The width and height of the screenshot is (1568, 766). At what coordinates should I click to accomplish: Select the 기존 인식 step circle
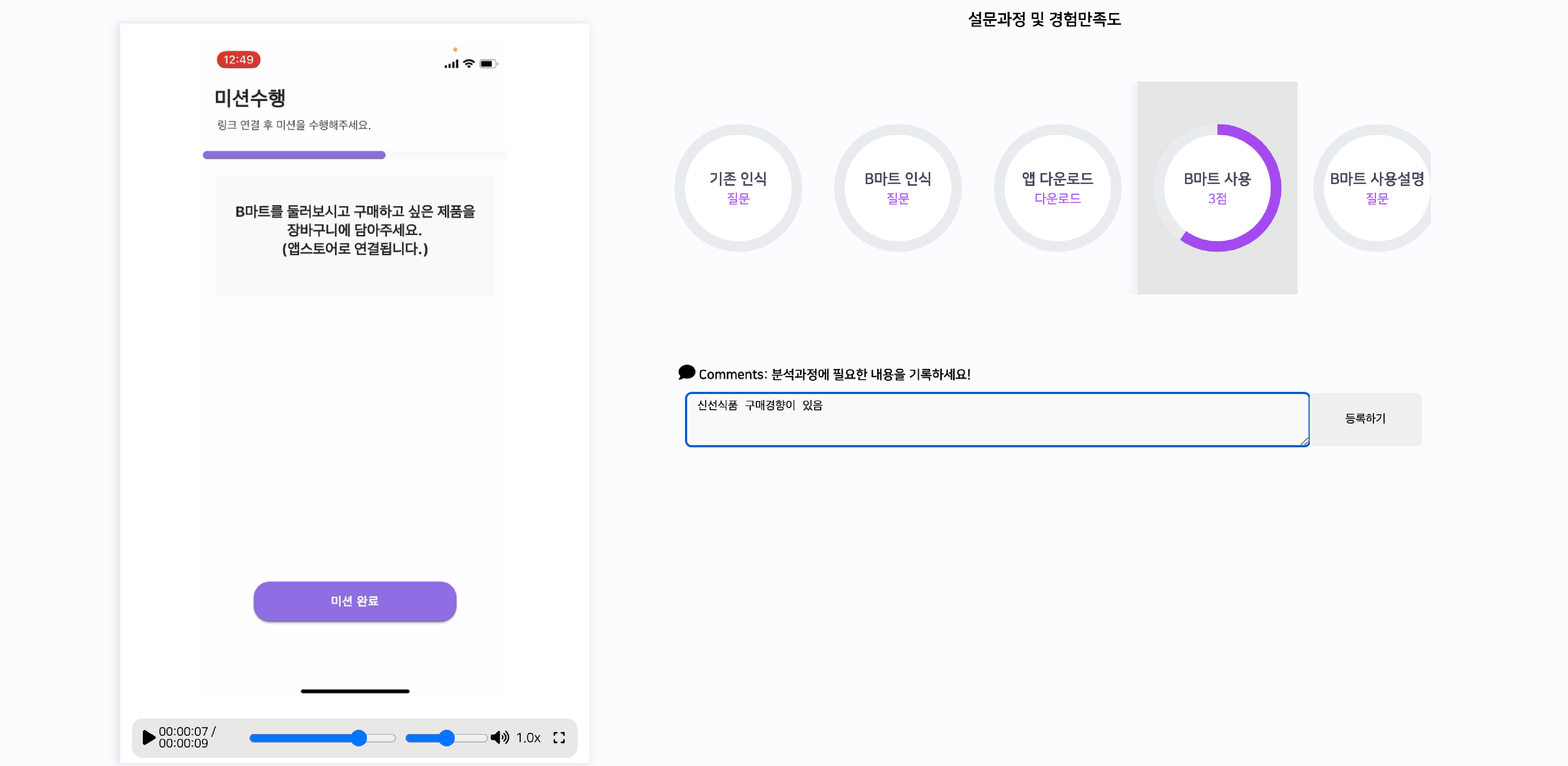coord(738,187)
